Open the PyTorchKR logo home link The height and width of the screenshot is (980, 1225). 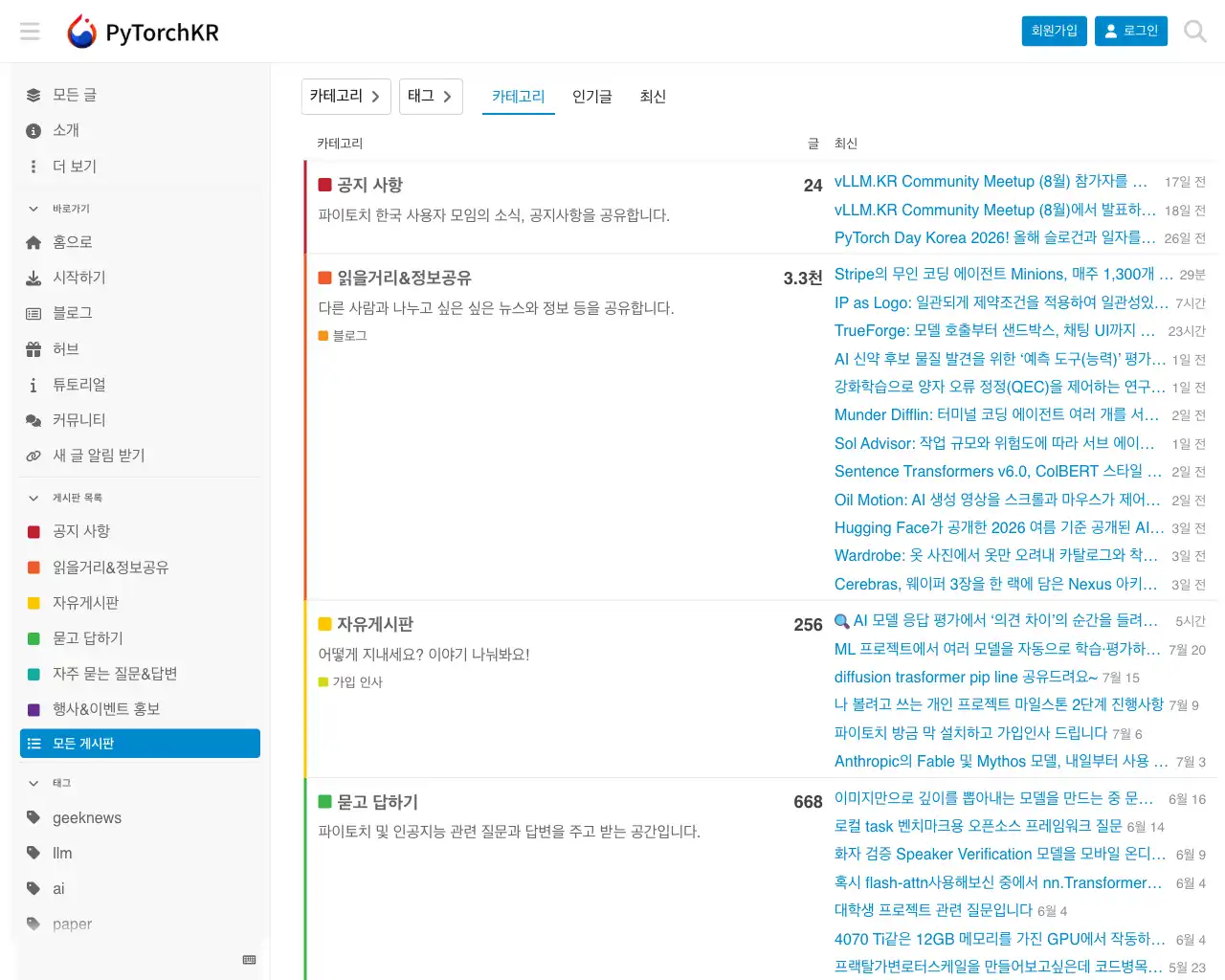[143, 32]
